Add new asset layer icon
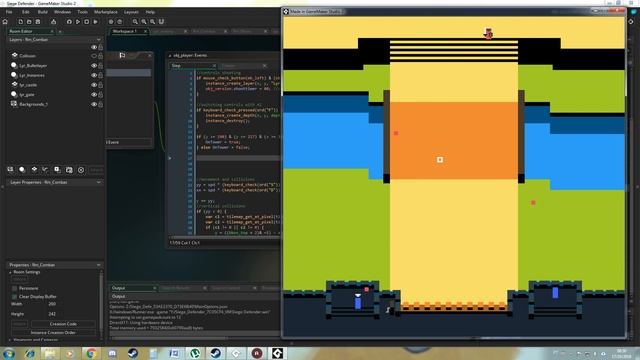The height and width of the screenshot is (360, 640). tap(57, 169)
